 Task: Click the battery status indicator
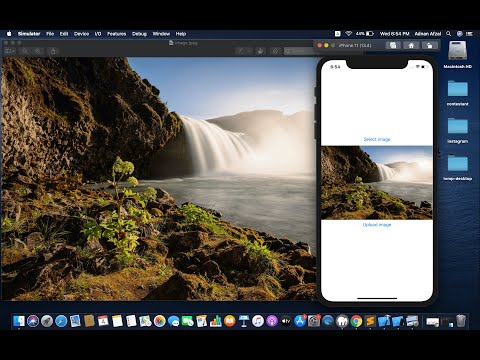pos(365,34)
